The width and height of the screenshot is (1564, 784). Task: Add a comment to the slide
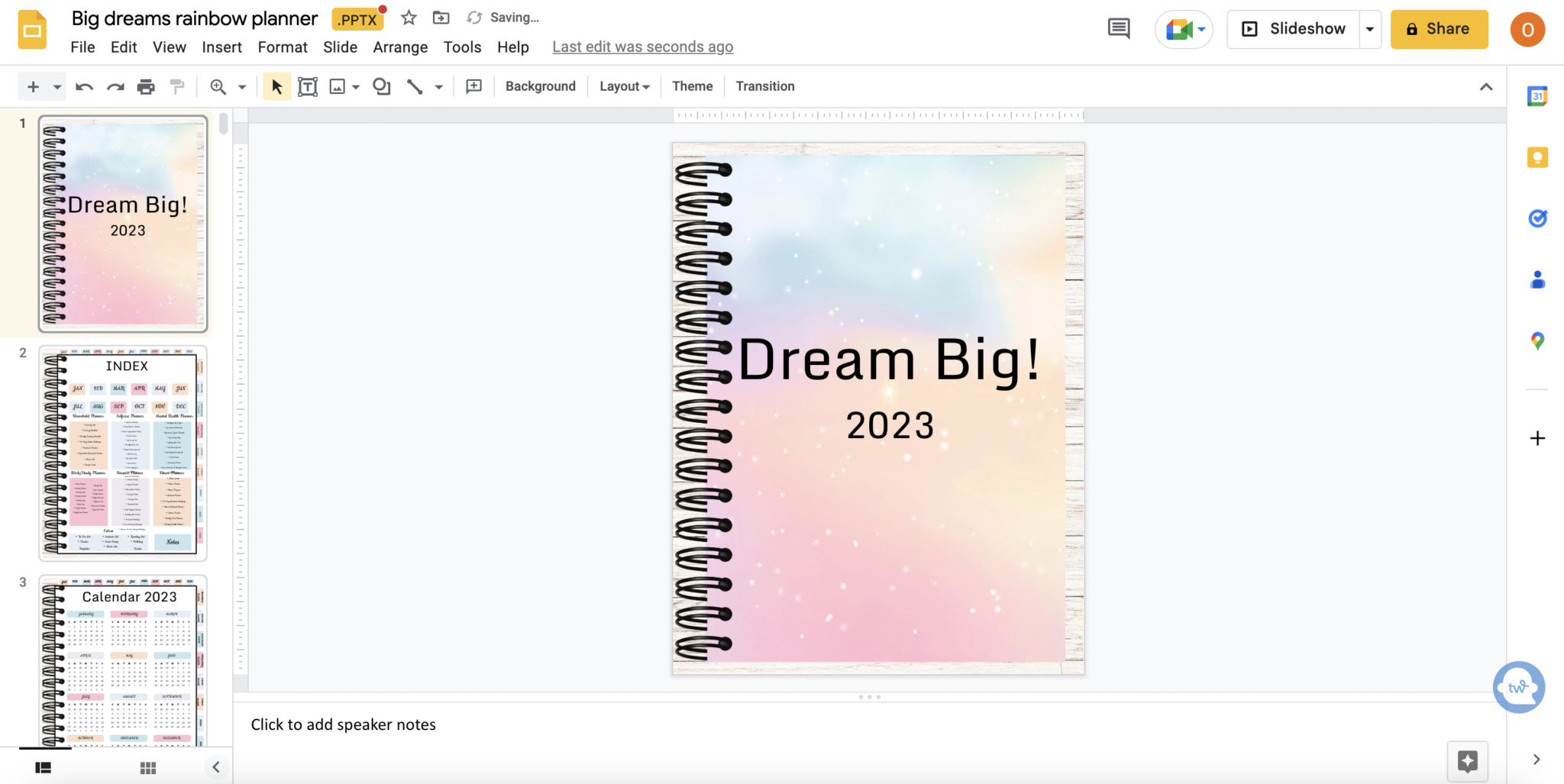tap(473, 86)
